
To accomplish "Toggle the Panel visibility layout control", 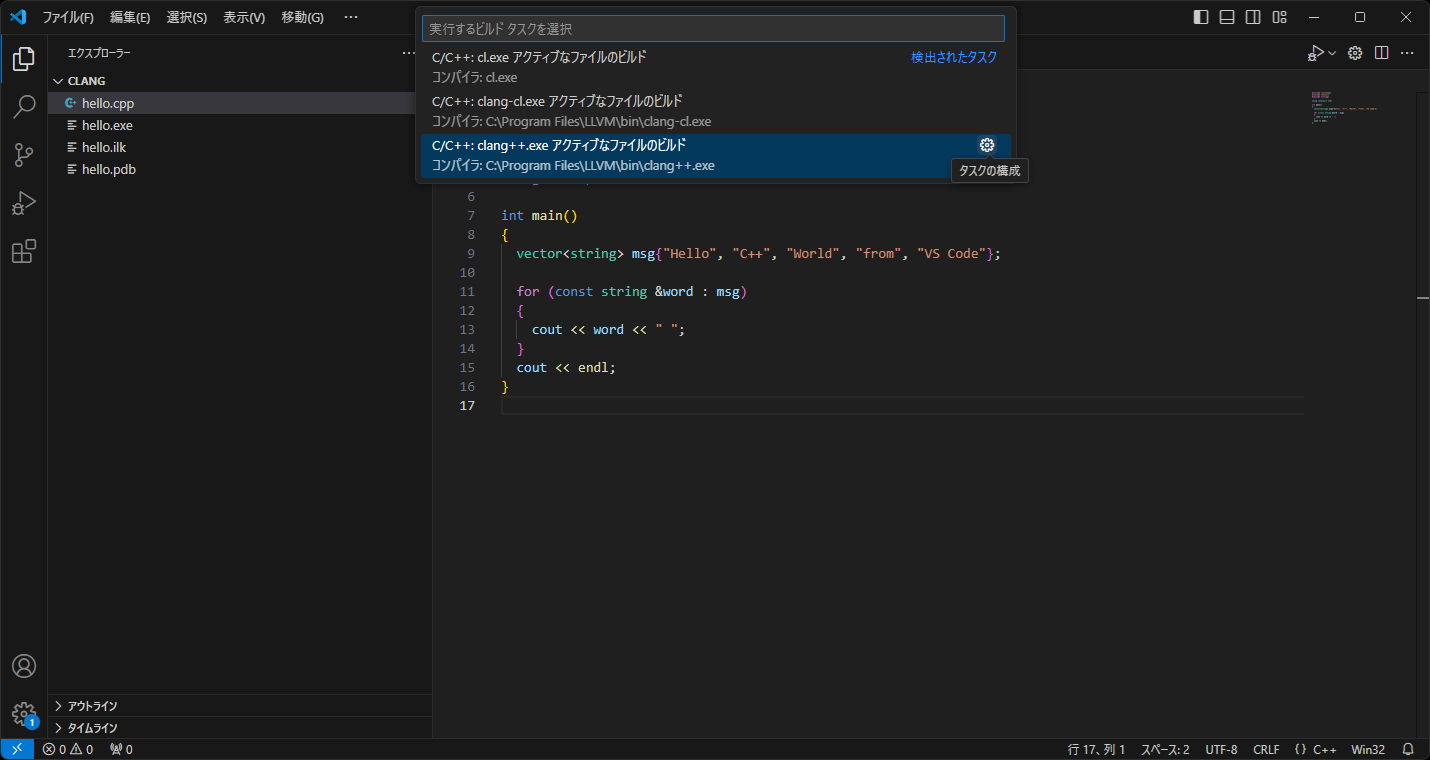I will click(1226, 17).
